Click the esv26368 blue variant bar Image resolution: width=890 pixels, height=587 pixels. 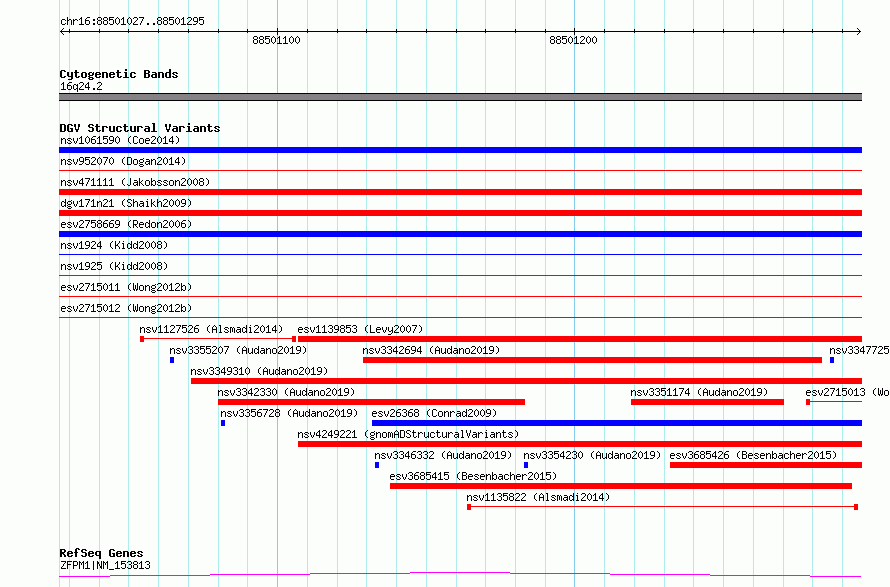(617, 423)
